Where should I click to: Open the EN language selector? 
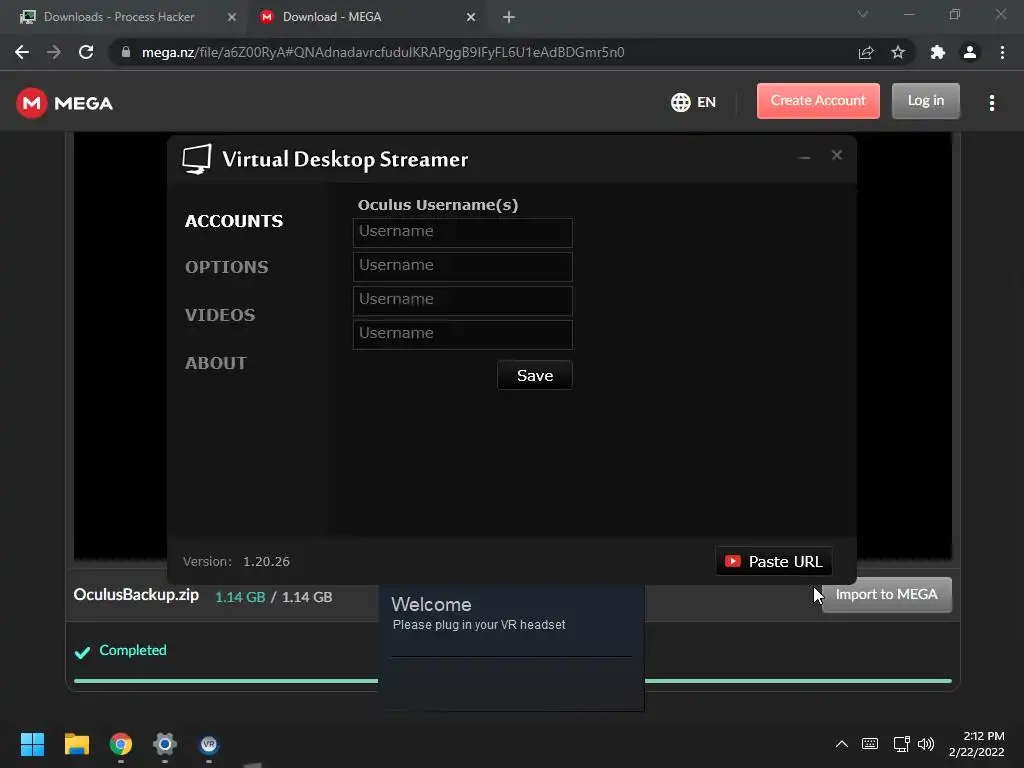pyautogui.click(x=693, y=102)
